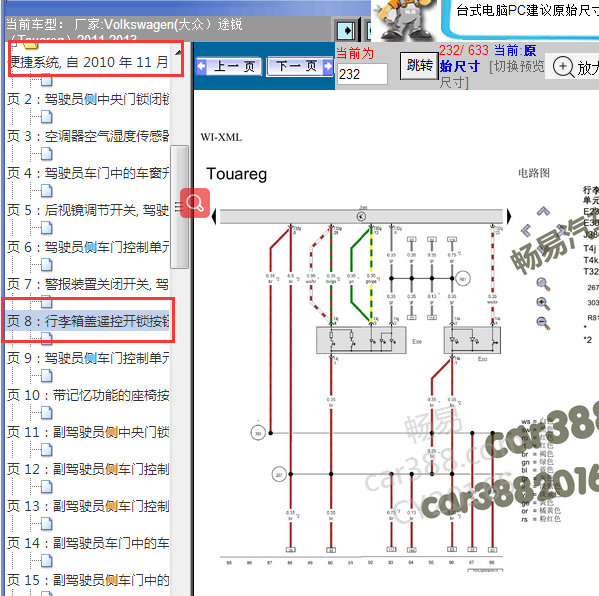Click the tree panel vertical scrollbar thumb

point(179,207)
